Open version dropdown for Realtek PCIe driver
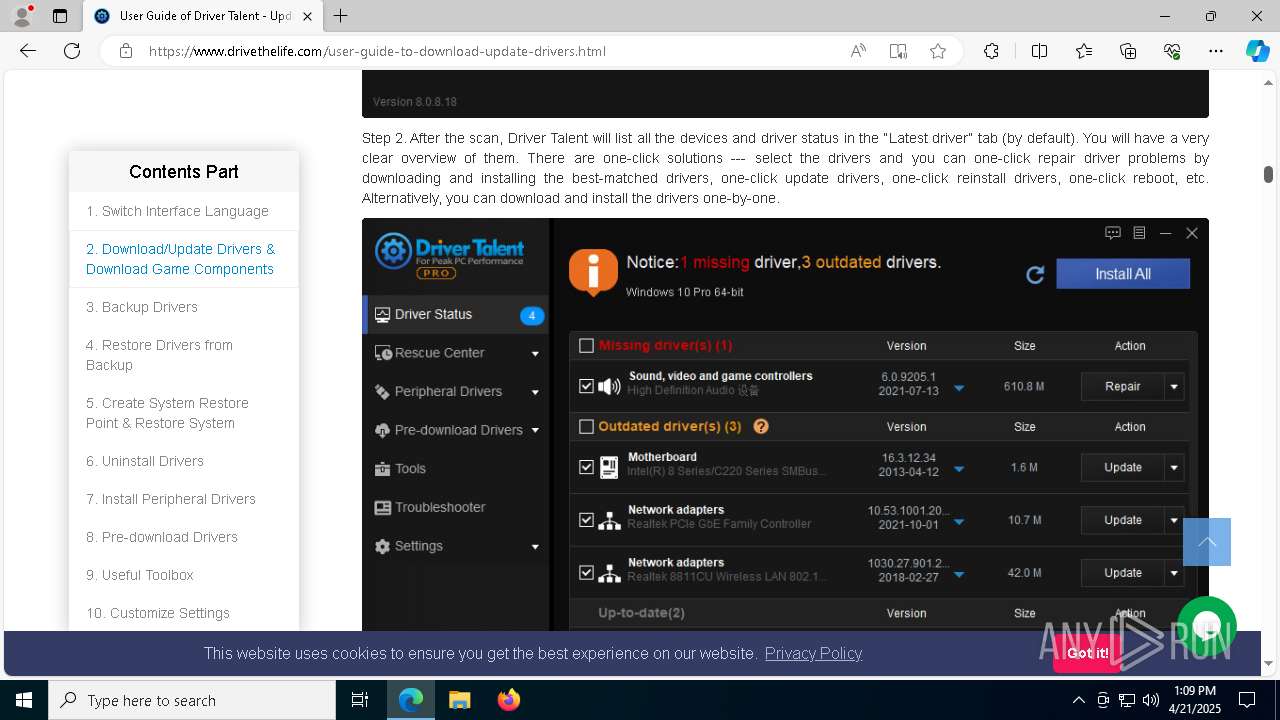 click(x=959, y=522)
